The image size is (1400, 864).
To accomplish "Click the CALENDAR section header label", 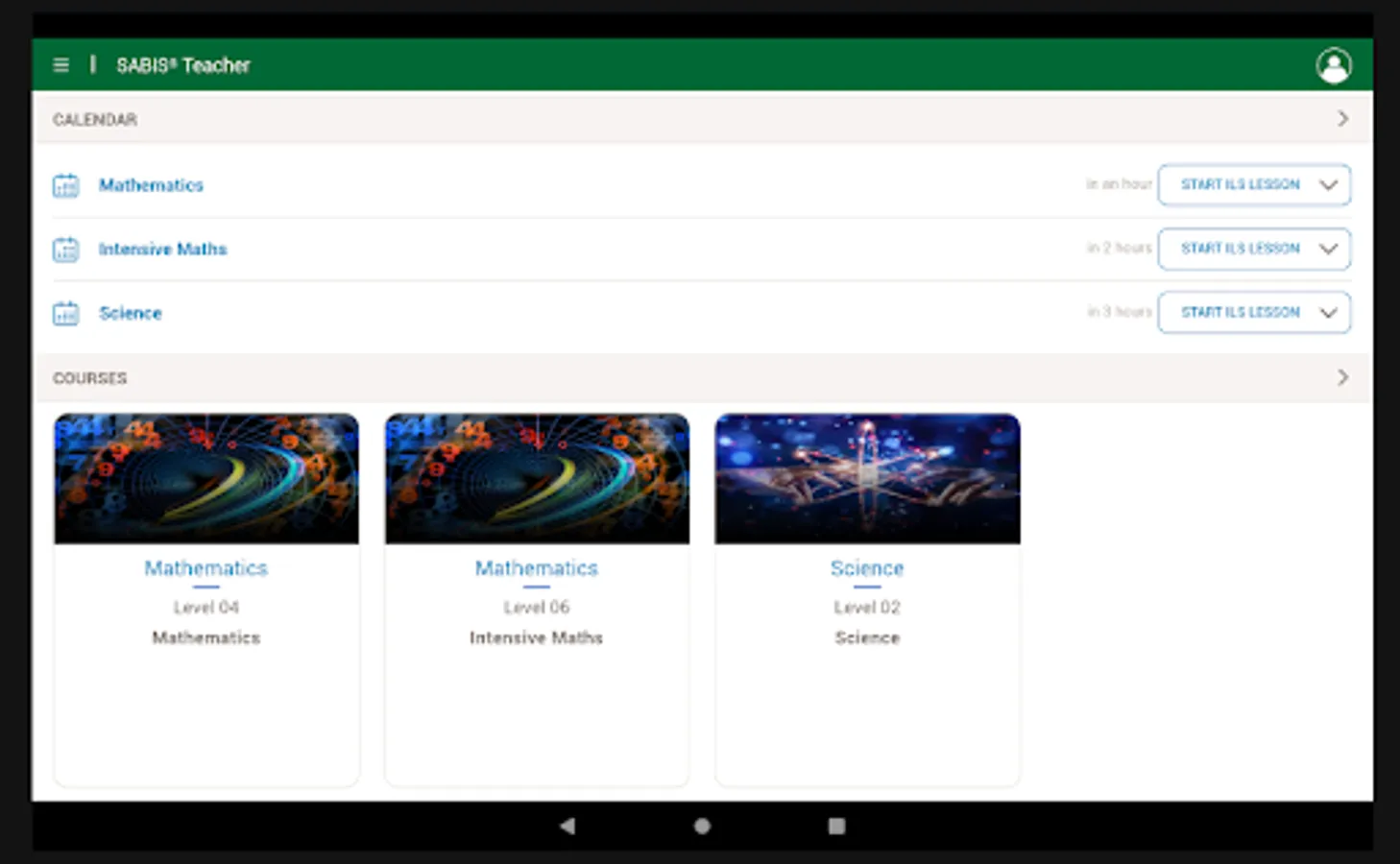I will click(95, 119).
